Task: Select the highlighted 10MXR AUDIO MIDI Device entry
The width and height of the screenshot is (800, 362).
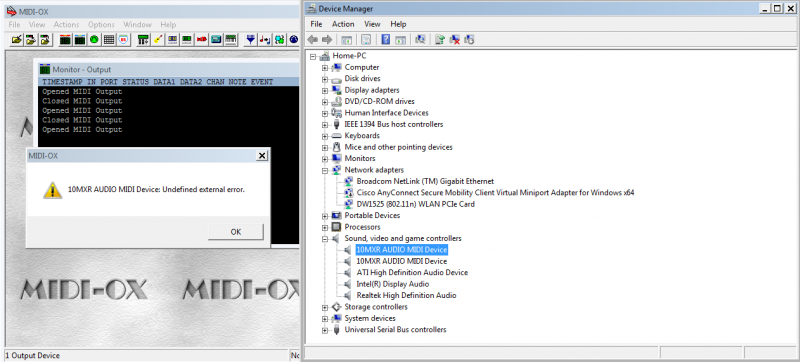Action: click(402, 250)
